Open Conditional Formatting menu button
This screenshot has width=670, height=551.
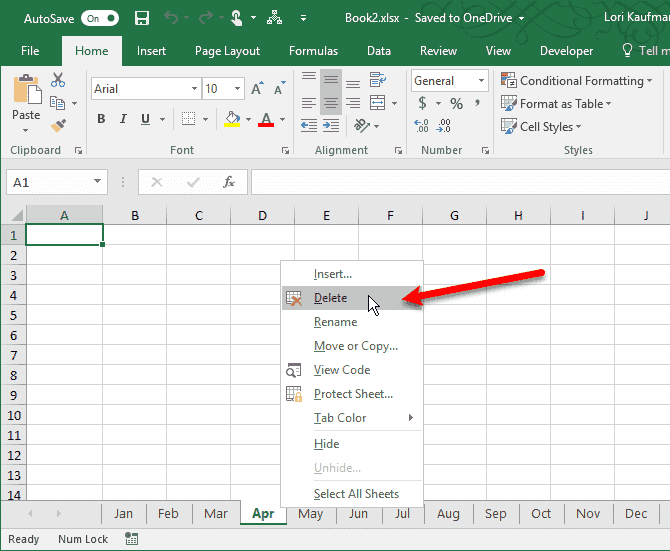580,81
